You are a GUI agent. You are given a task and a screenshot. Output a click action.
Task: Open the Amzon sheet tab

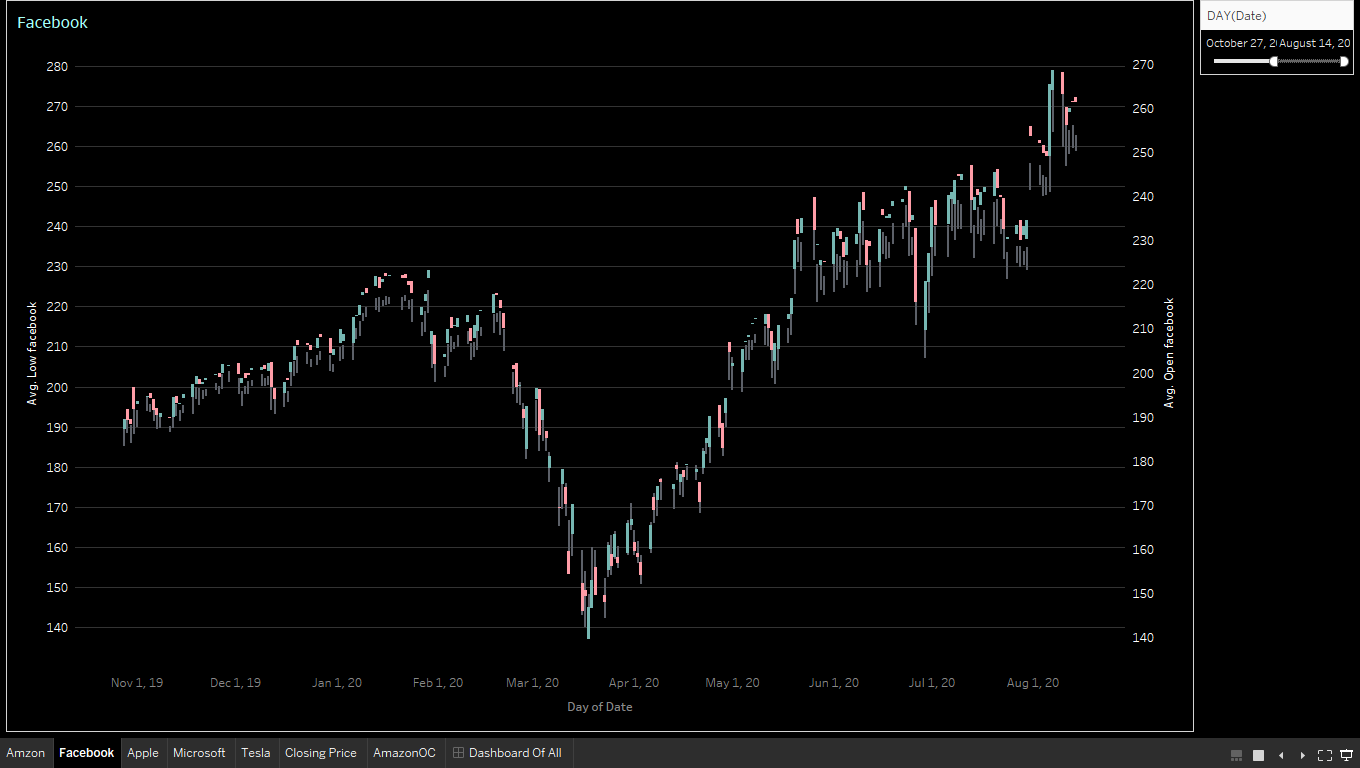tap(26, 753)
